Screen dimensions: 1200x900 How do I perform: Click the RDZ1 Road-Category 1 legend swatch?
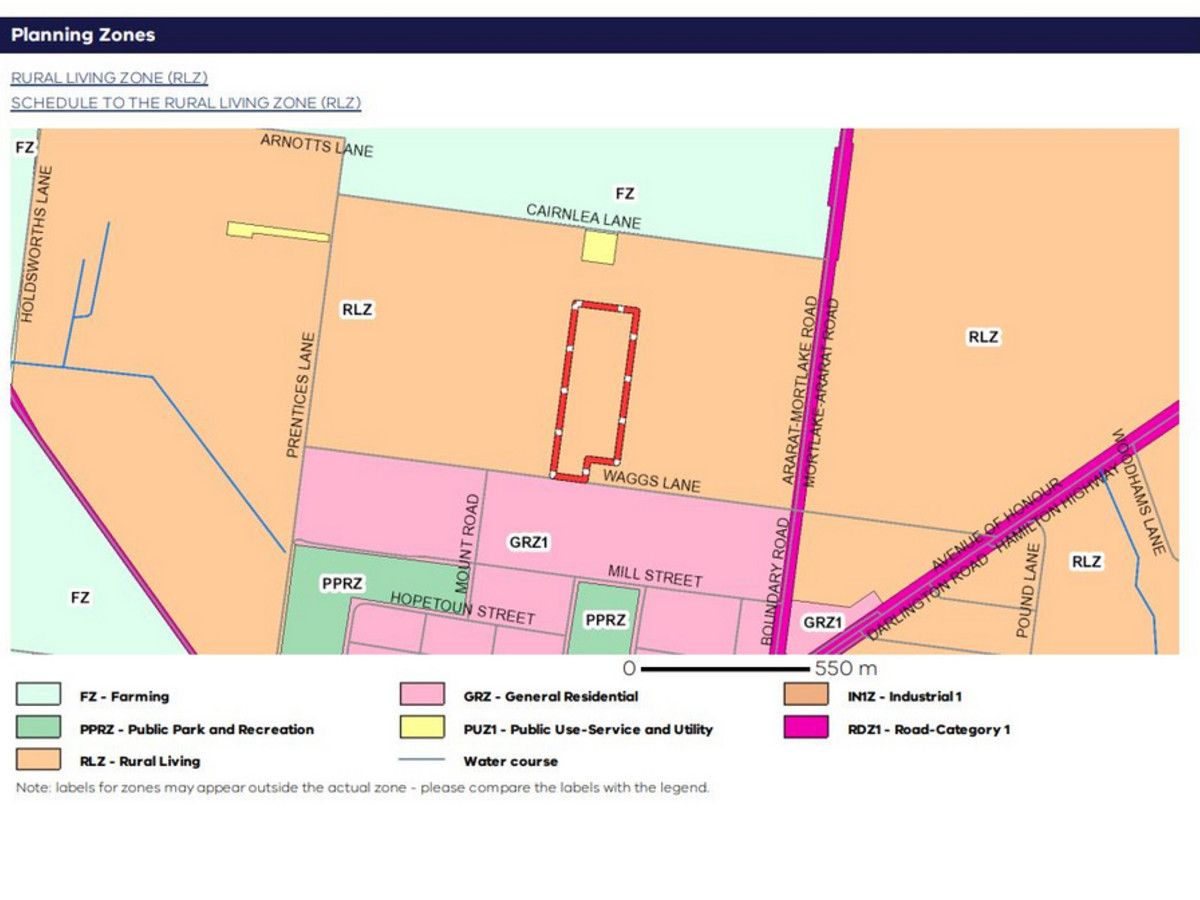[806, 729]
